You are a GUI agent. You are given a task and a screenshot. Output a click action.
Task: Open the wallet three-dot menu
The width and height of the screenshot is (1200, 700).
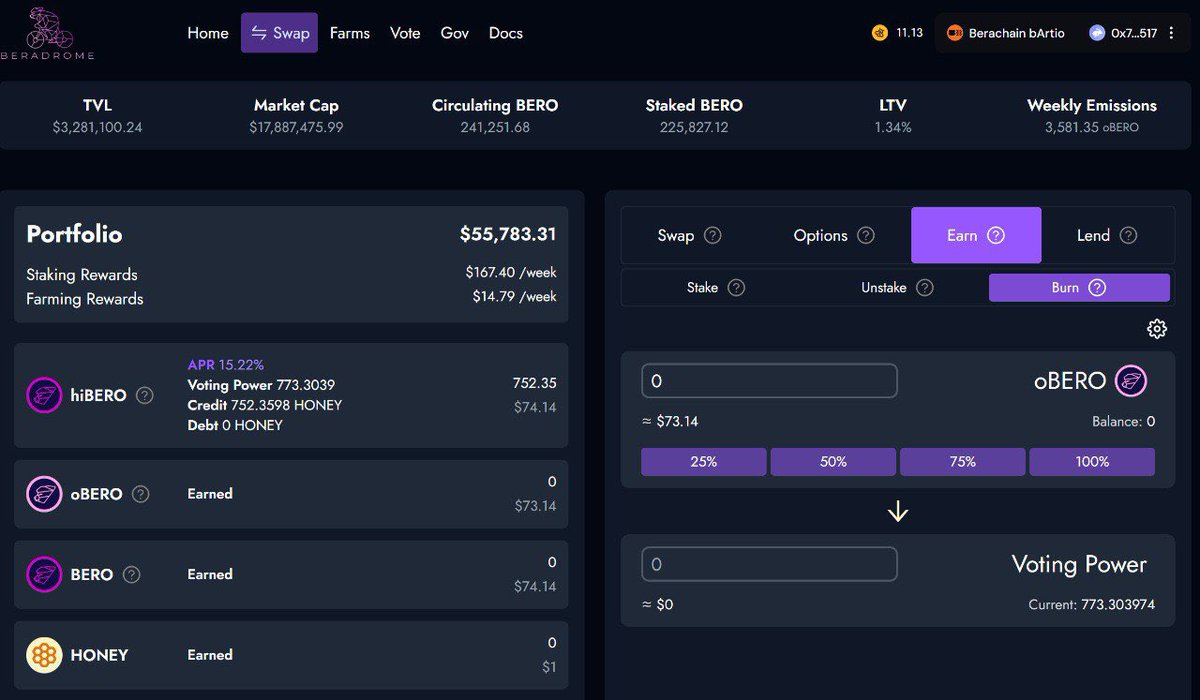tap(1169, 33)
